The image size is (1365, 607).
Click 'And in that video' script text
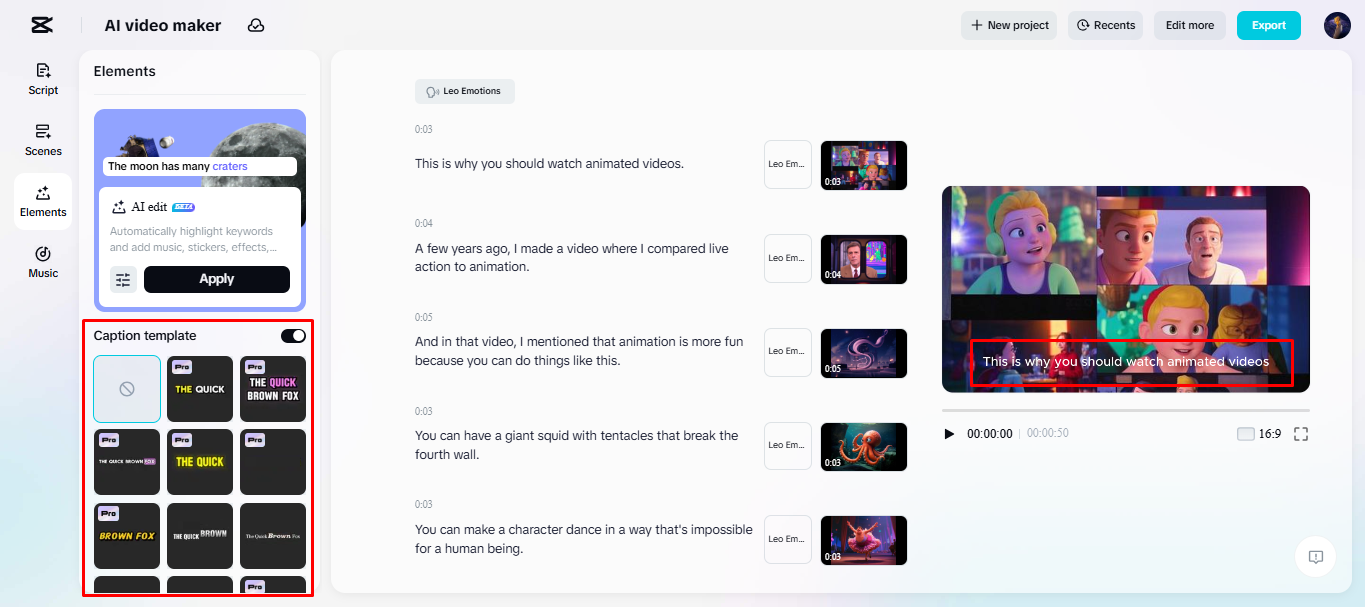coord(579,351)
